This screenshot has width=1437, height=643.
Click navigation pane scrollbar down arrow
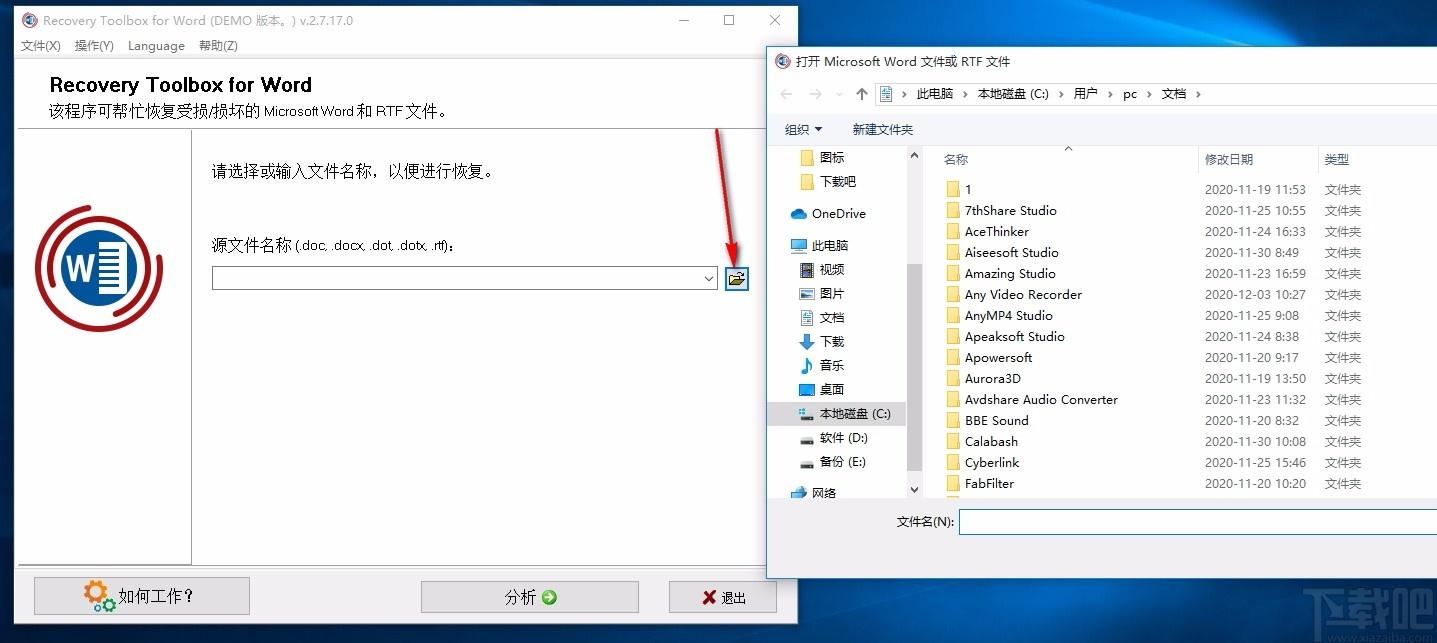(x=914, y=489)
